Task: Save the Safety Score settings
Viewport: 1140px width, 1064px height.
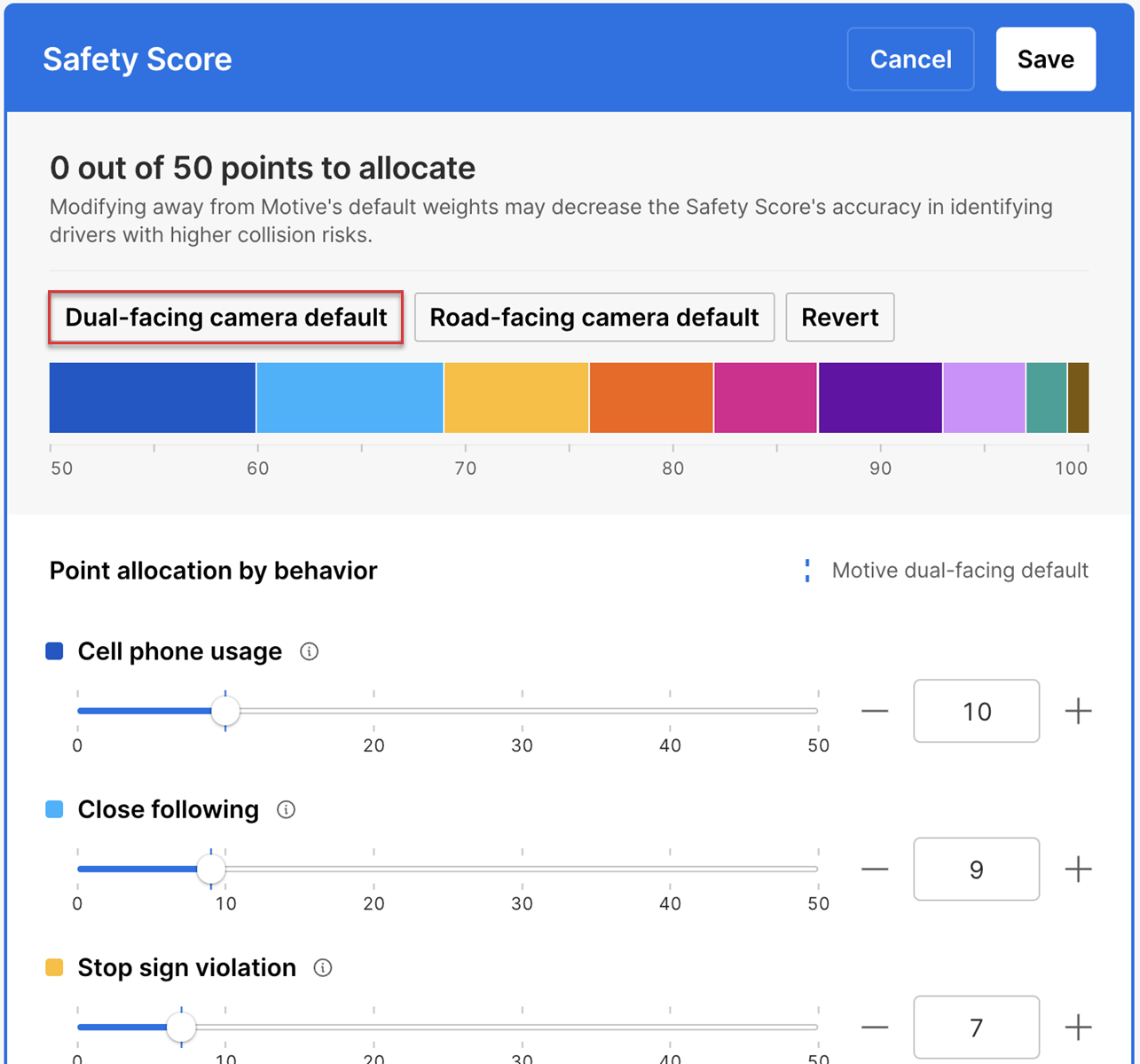Action: coord(1045,59)
